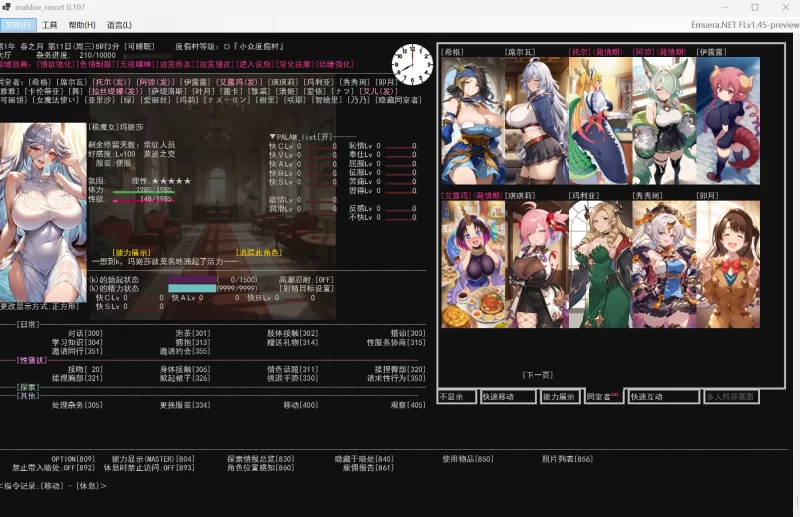Choose 观察[405] command
The image size is (800, 517).
(408, 405)
